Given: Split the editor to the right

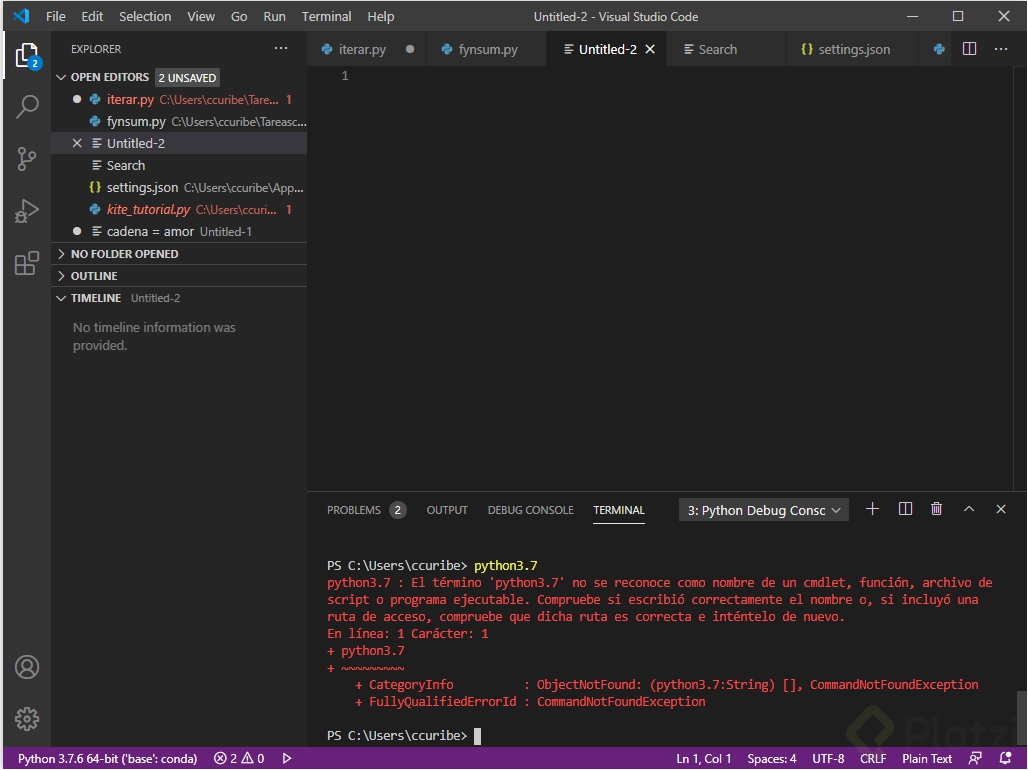Looking at the screenshot, I should (x=969, y=49).
